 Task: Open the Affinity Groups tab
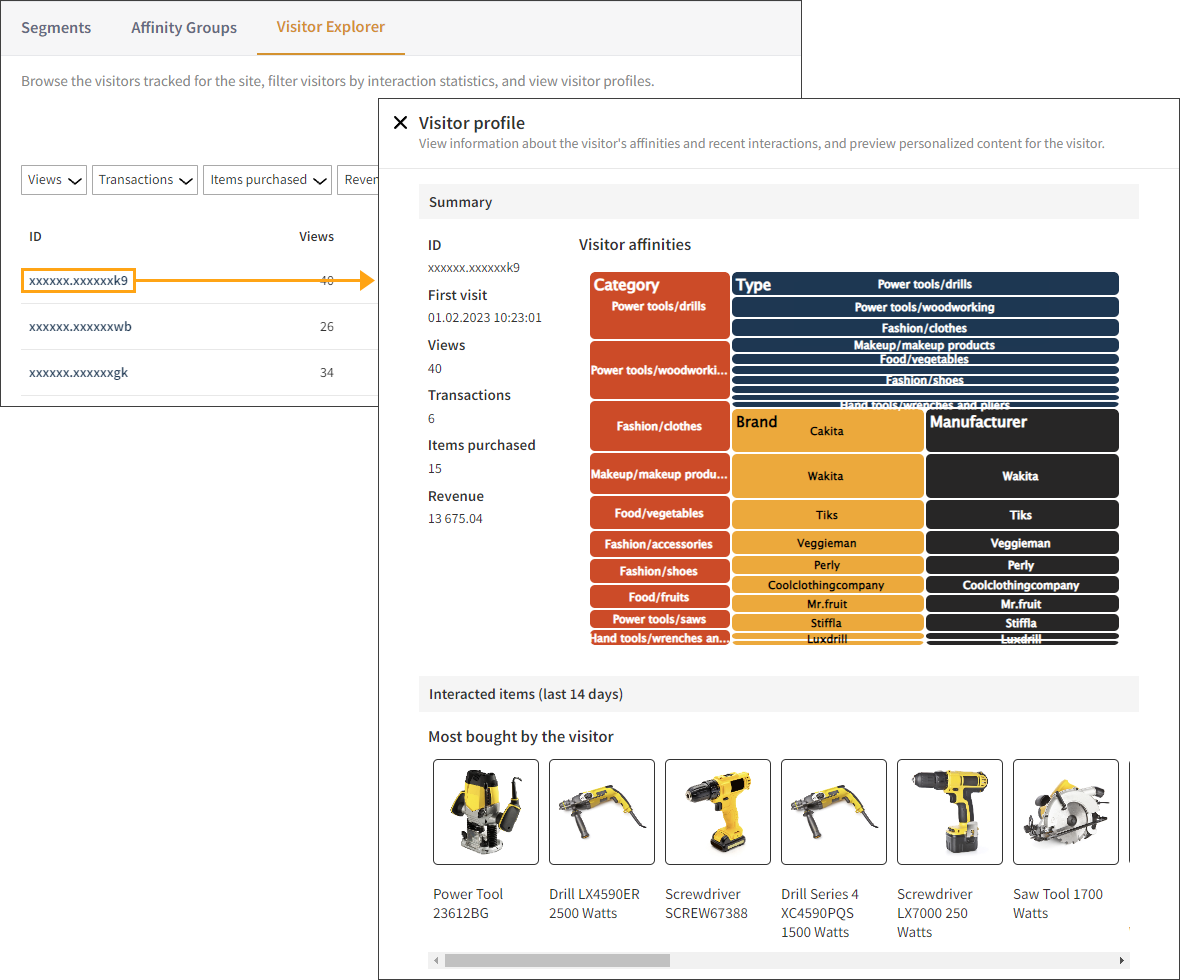184,28
